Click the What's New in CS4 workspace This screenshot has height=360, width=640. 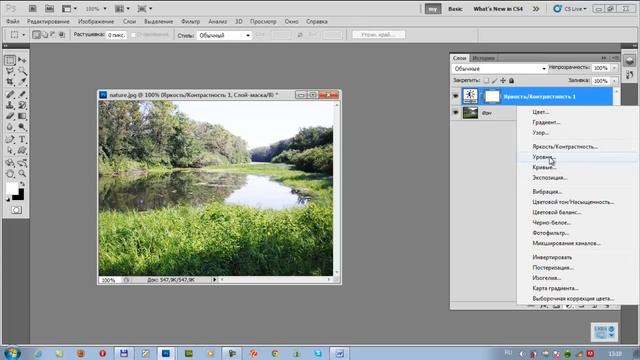(498, 9)
